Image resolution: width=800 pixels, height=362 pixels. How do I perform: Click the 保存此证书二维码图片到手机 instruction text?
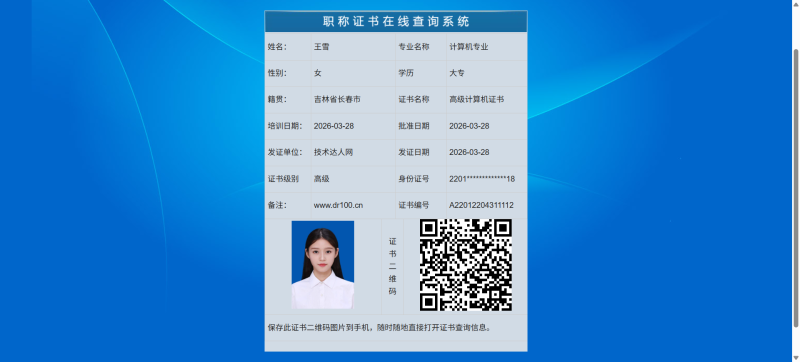tap(380, 327)
